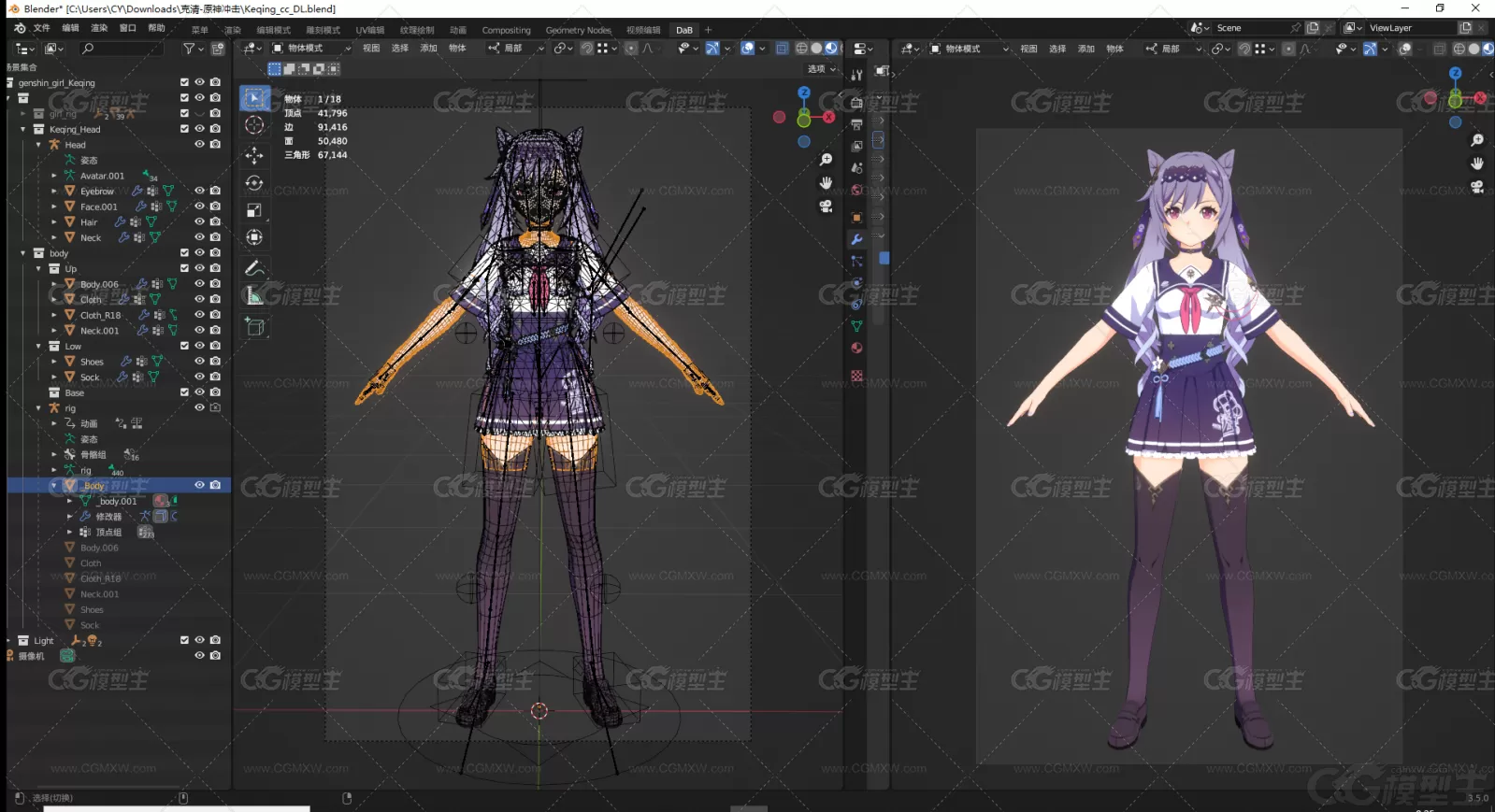This screenshot has height=812, width=1495.
Task: Click pan hand icon in right viewport
Action: [1477, 164]
